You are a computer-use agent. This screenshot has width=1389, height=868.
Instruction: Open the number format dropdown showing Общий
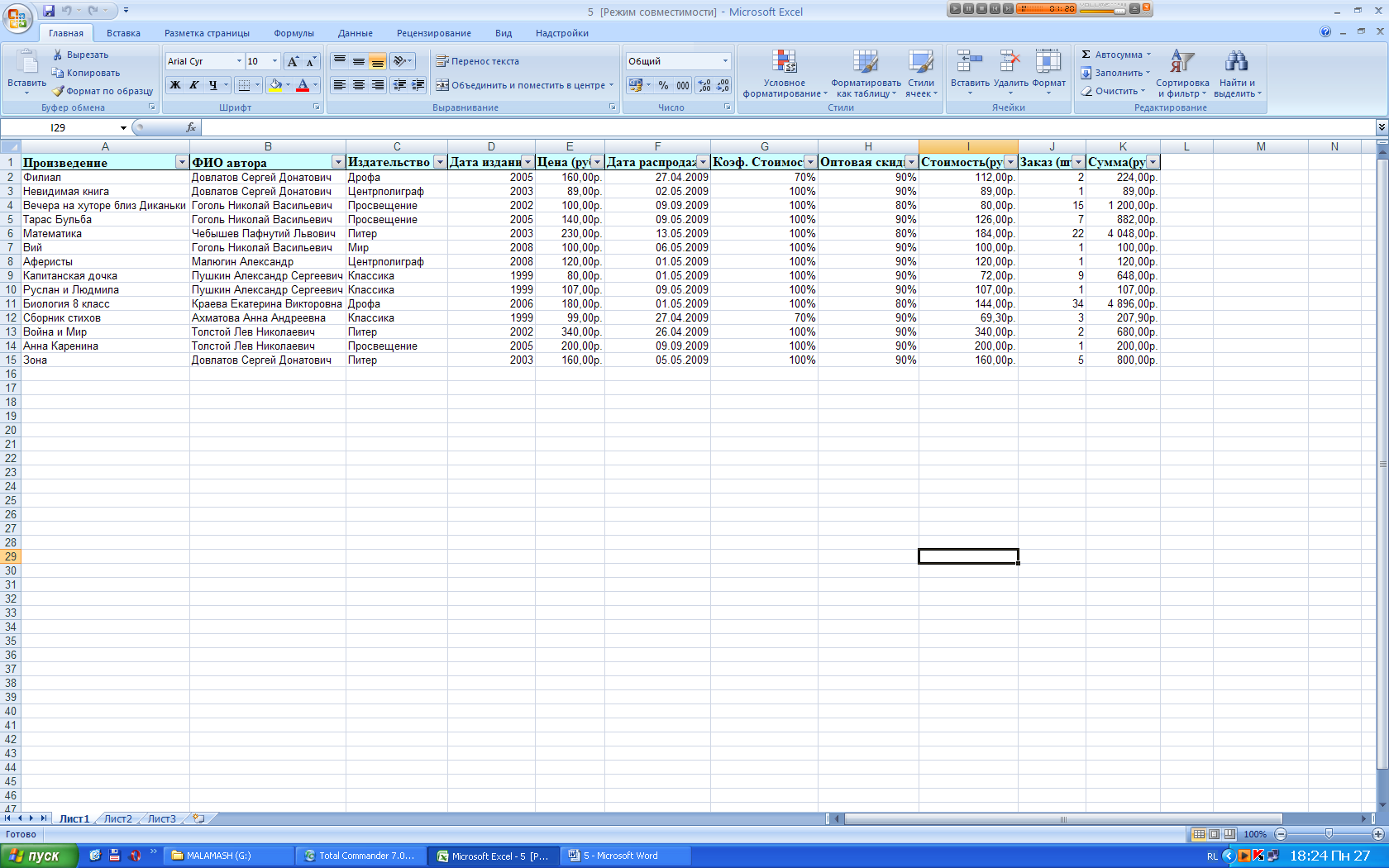pos(725,61)
